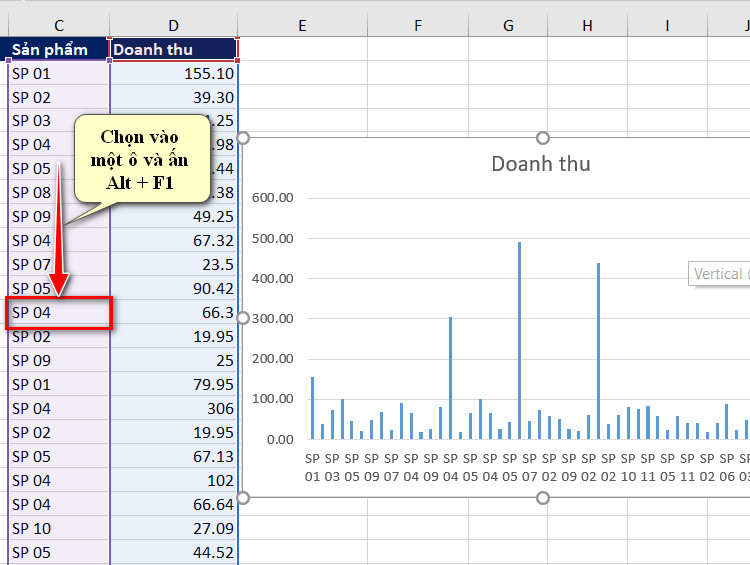Click SP 07 cell beside 23.5
The height and width of the screenshot is (565, 750).
59,264
